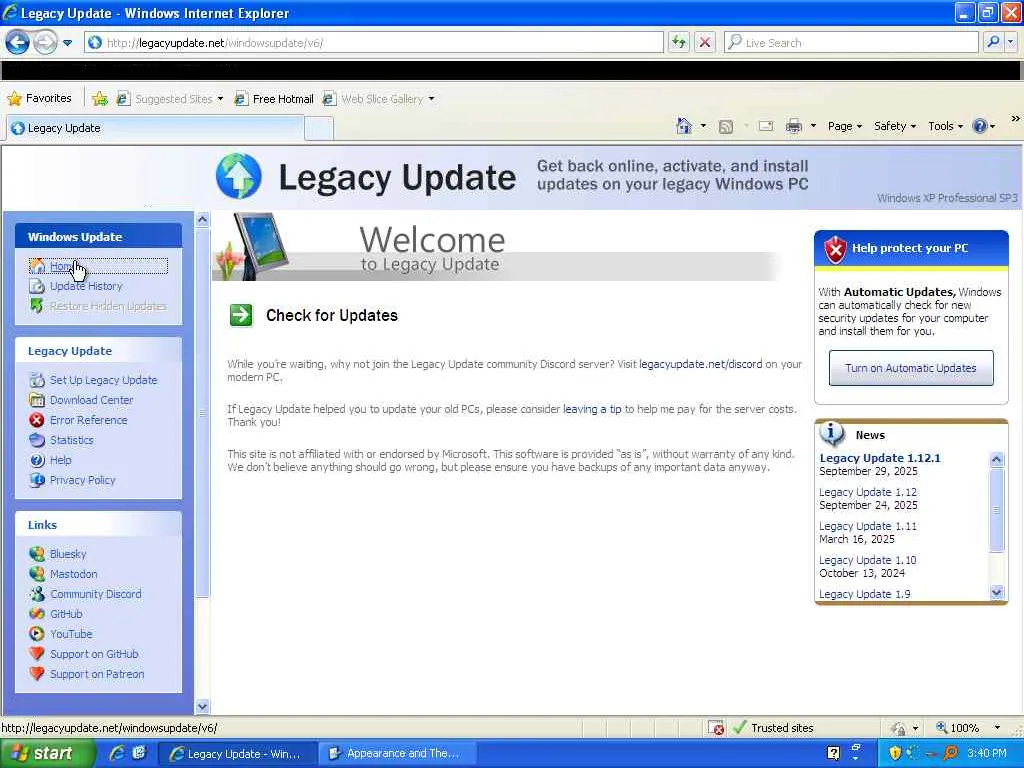Image resolution: width=1024 pixels, height=768 pixels.
Task: Click pop-up blocked status bar icon
Action: (716, 728)
